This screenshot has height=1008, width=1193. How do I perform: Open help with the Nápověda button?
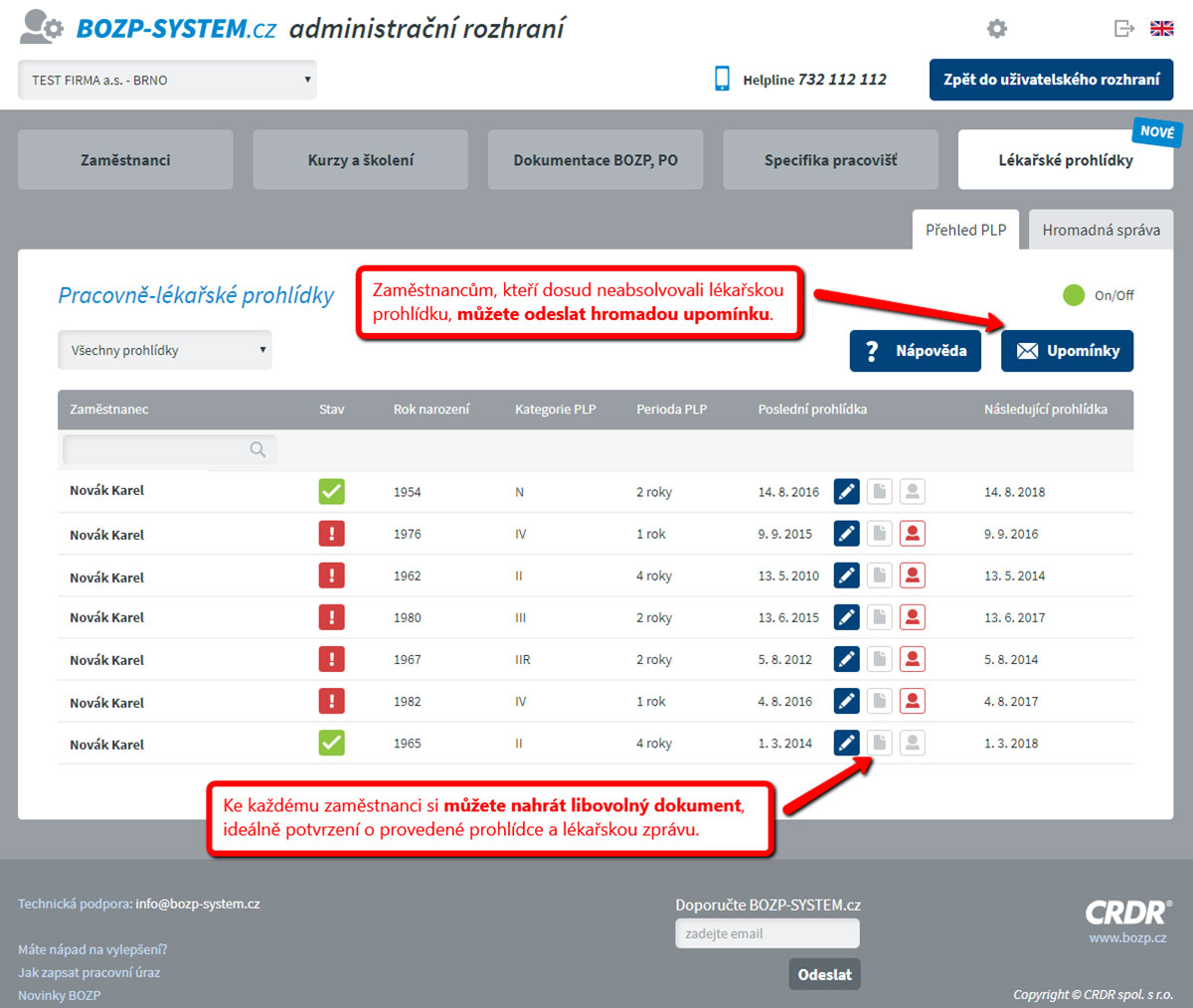click(x=916, y=351)
